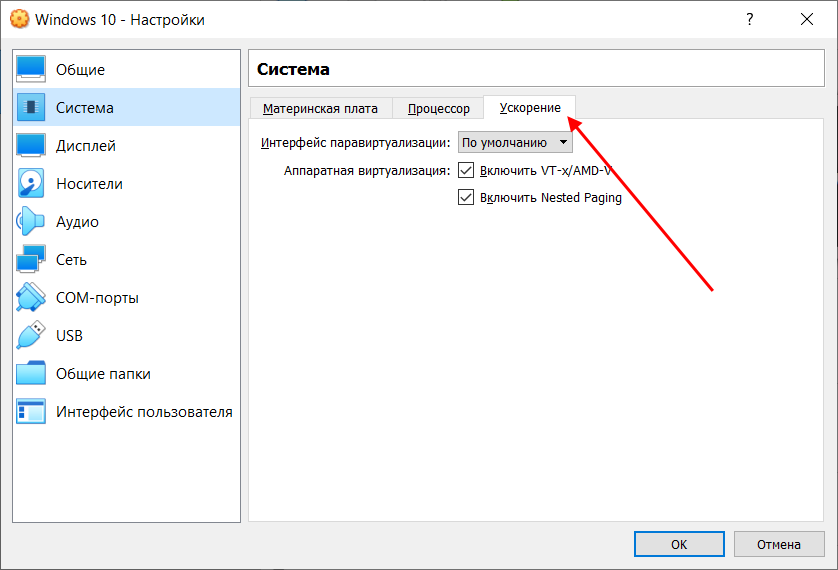Open Audio settings via speaker icon
Screen dimensions: 838x570
point(31,222)
